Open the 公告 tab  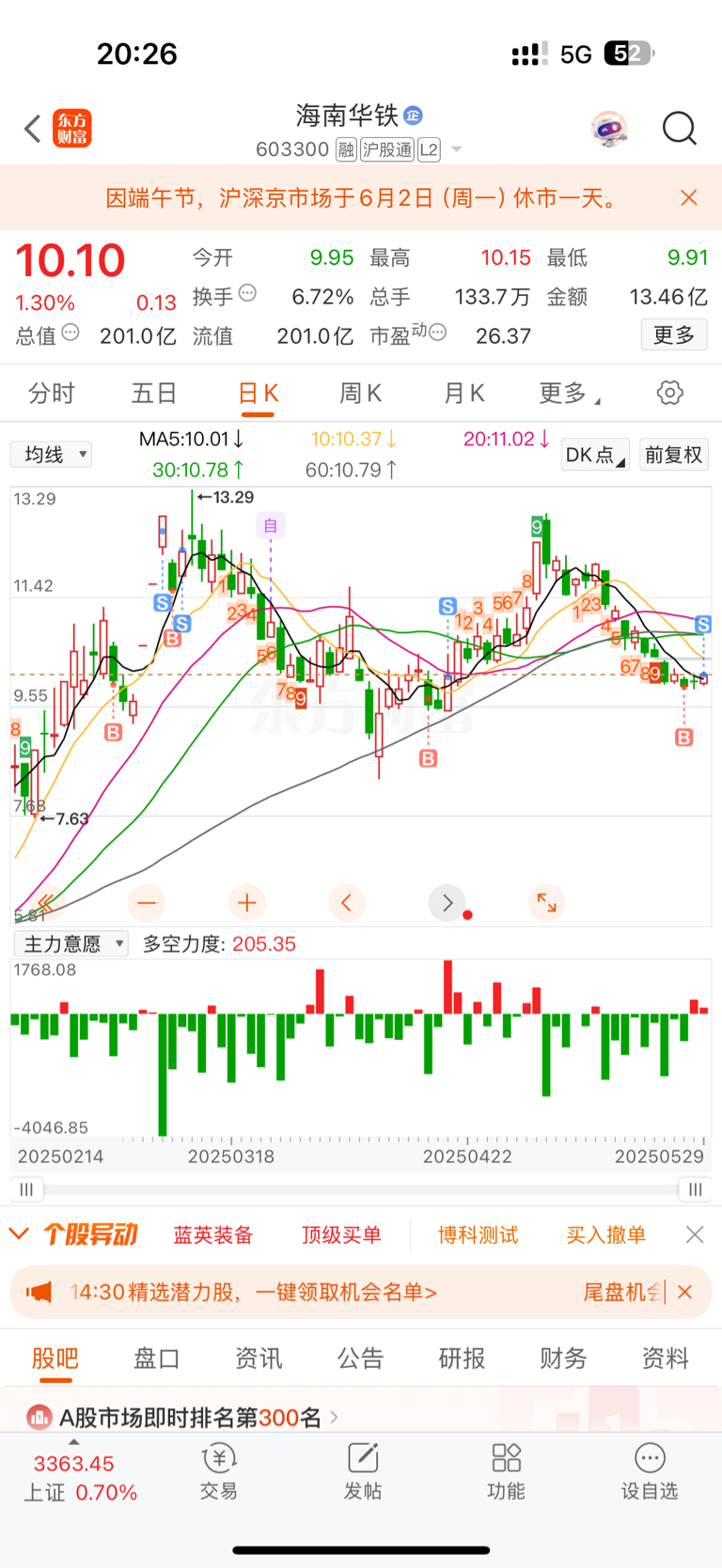point(360,1358)
